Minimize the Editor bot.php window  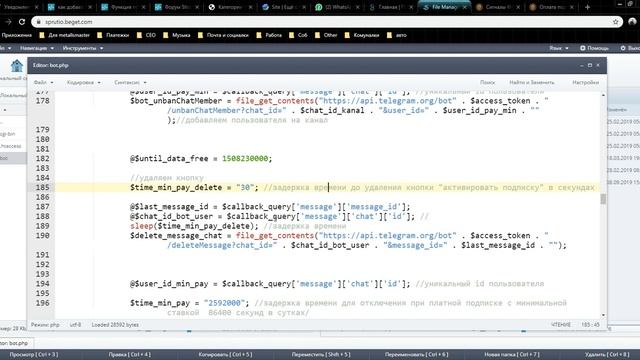[582, 65]
